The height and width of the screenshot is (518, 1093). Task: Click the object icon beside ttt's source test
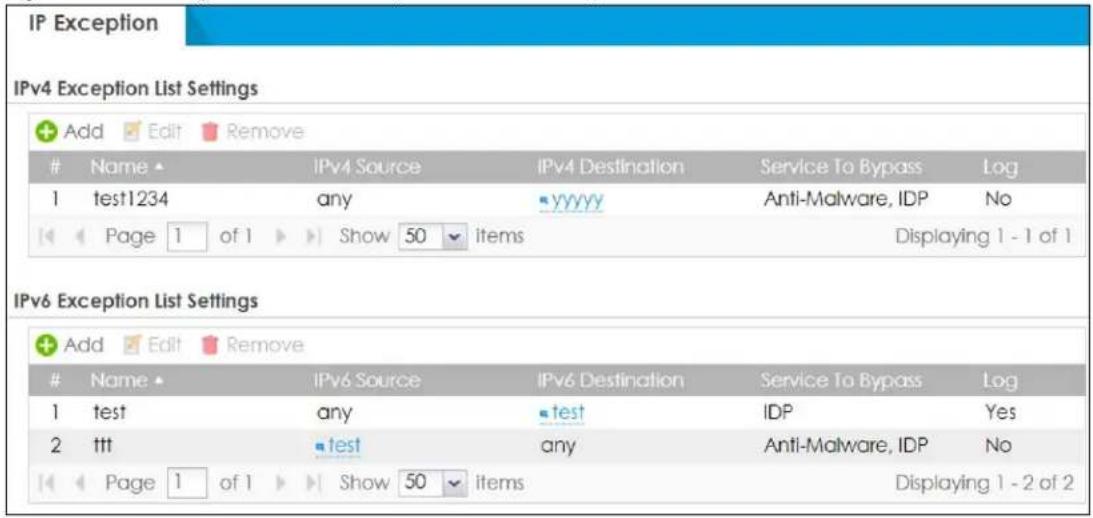321,446
